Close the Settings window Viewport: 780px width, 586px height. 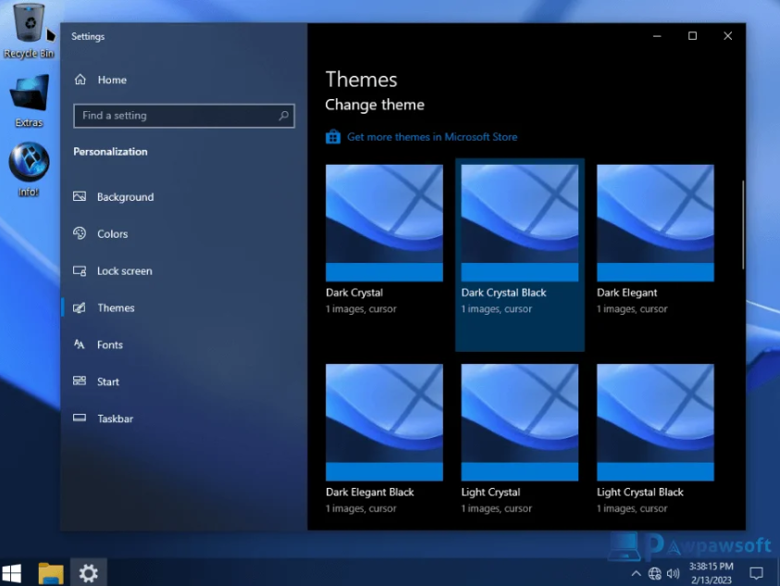point(728,36)
